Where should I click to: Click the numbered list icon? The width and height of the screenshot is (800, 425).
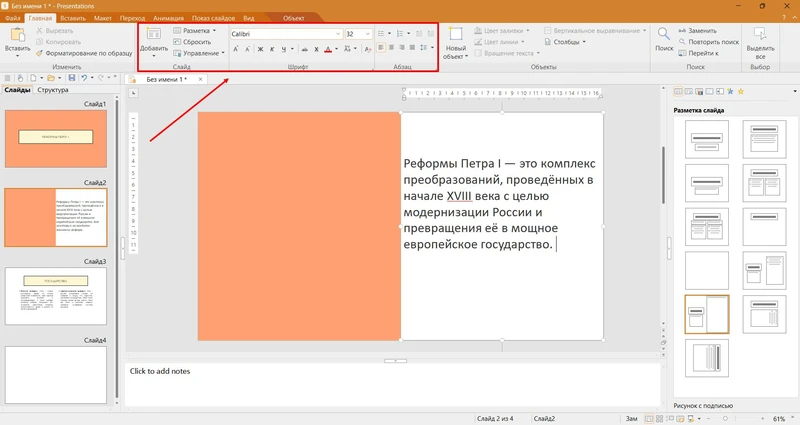point(400,34)
